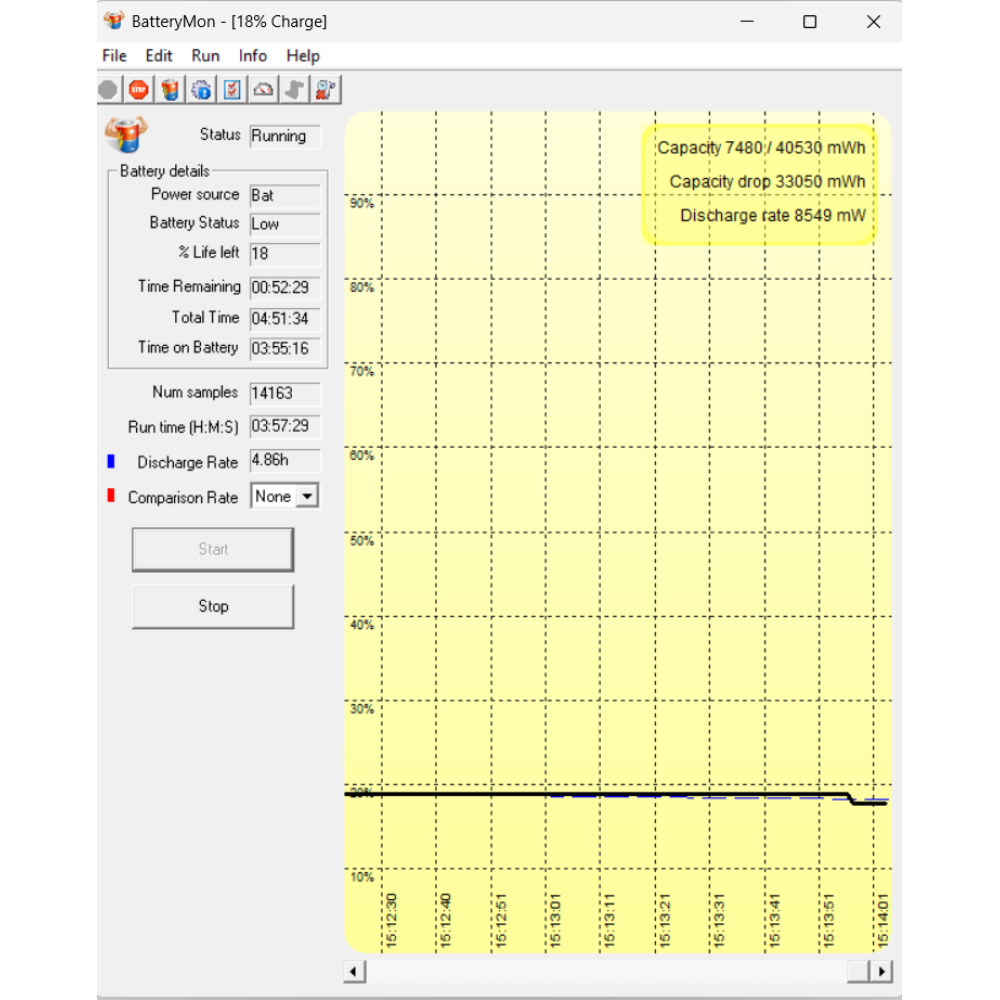Click the BatteryMon logo beside Status
Screen dimensions: 1000x1000
125,135
